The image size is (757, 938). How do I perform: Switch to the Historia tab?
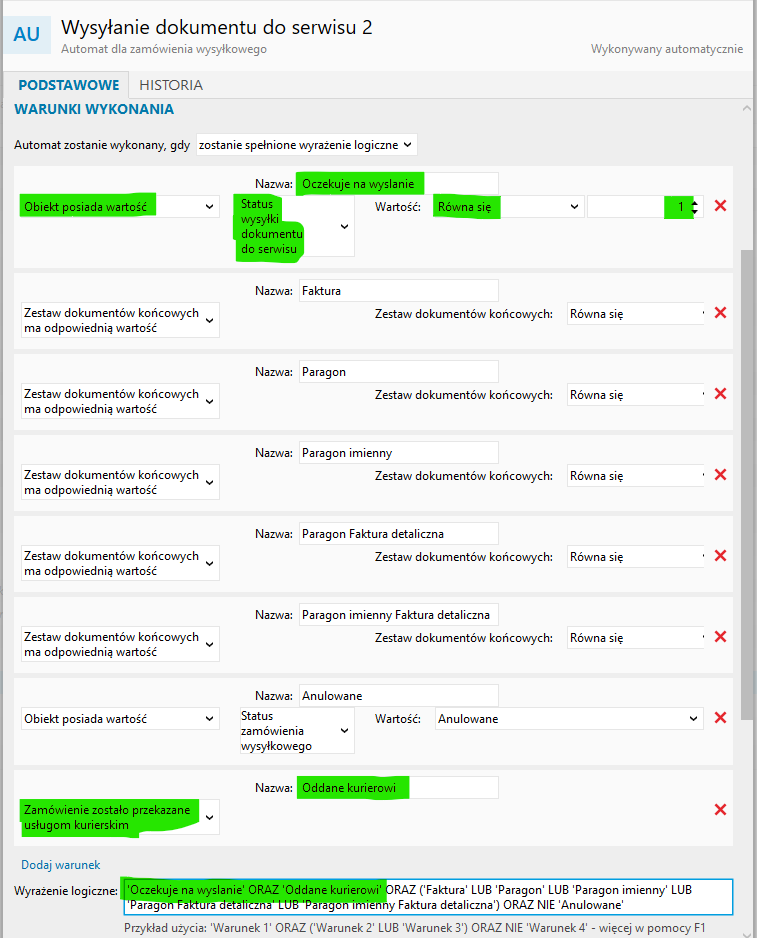[x=171, y=85]
